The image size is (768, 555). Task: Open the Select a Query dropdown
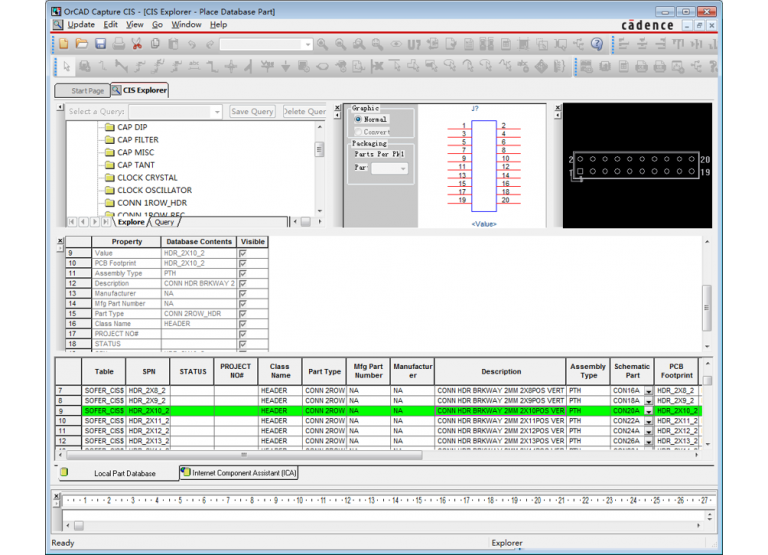point(216,112)
